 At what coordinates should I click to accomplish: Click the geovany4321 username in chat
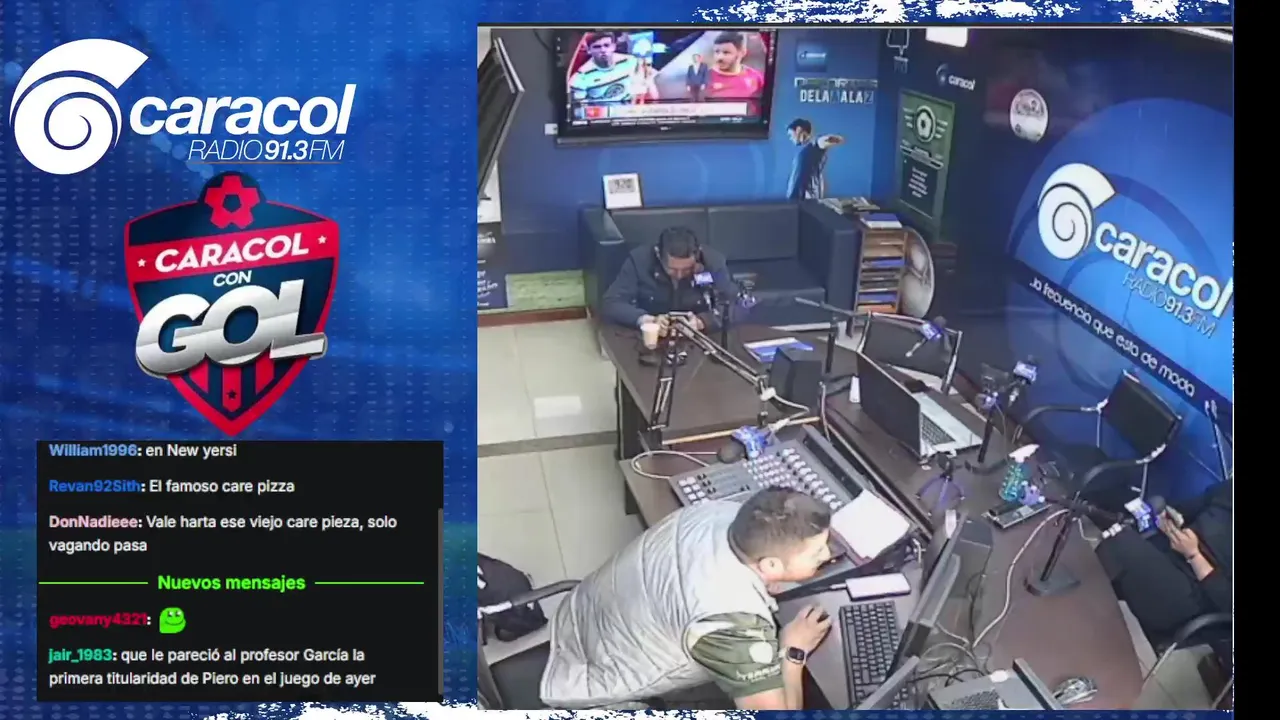(98, 620)
